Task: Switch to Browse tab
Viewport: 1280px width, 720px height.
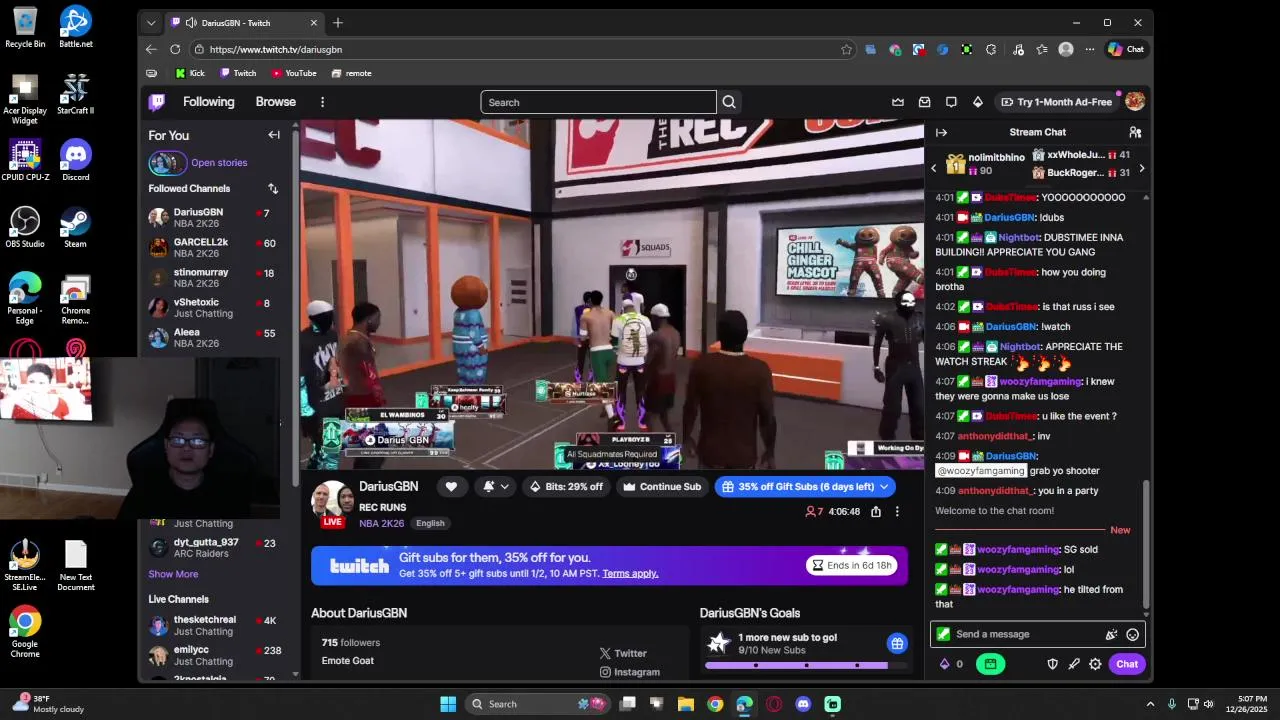Action: coord(275,102)
